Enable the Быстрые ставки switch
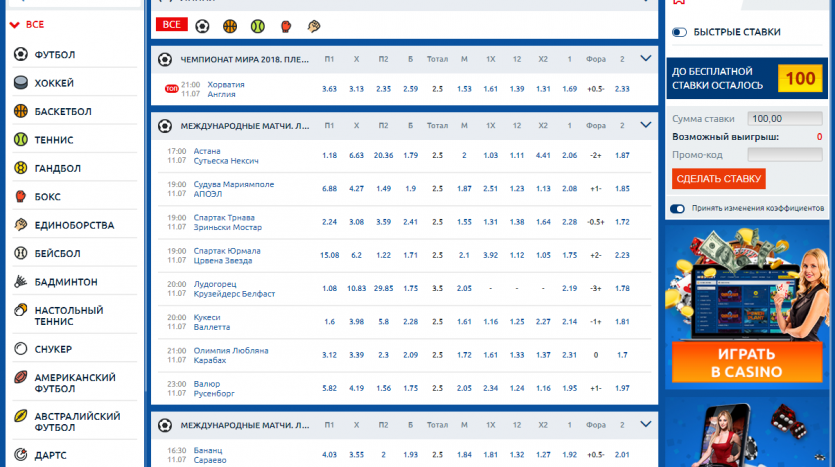 (x=680, y=32)
